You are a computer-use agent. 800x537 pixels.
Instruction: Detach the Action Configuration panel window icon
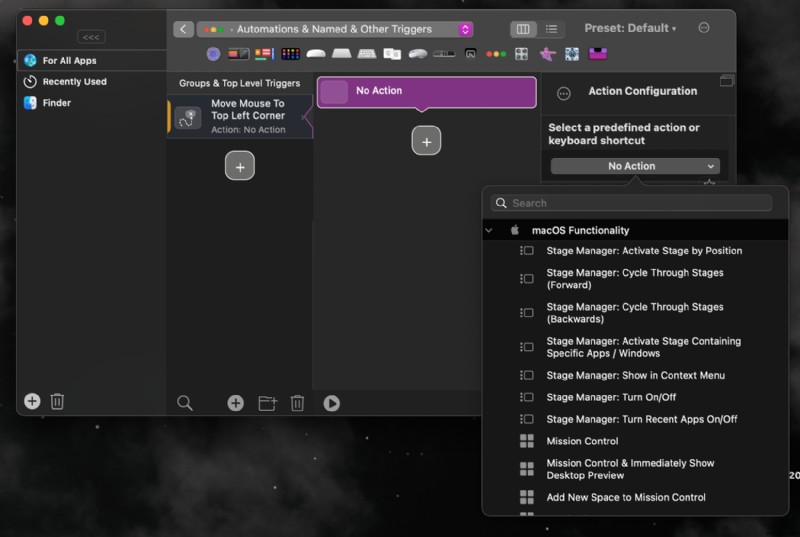(727, 81)
